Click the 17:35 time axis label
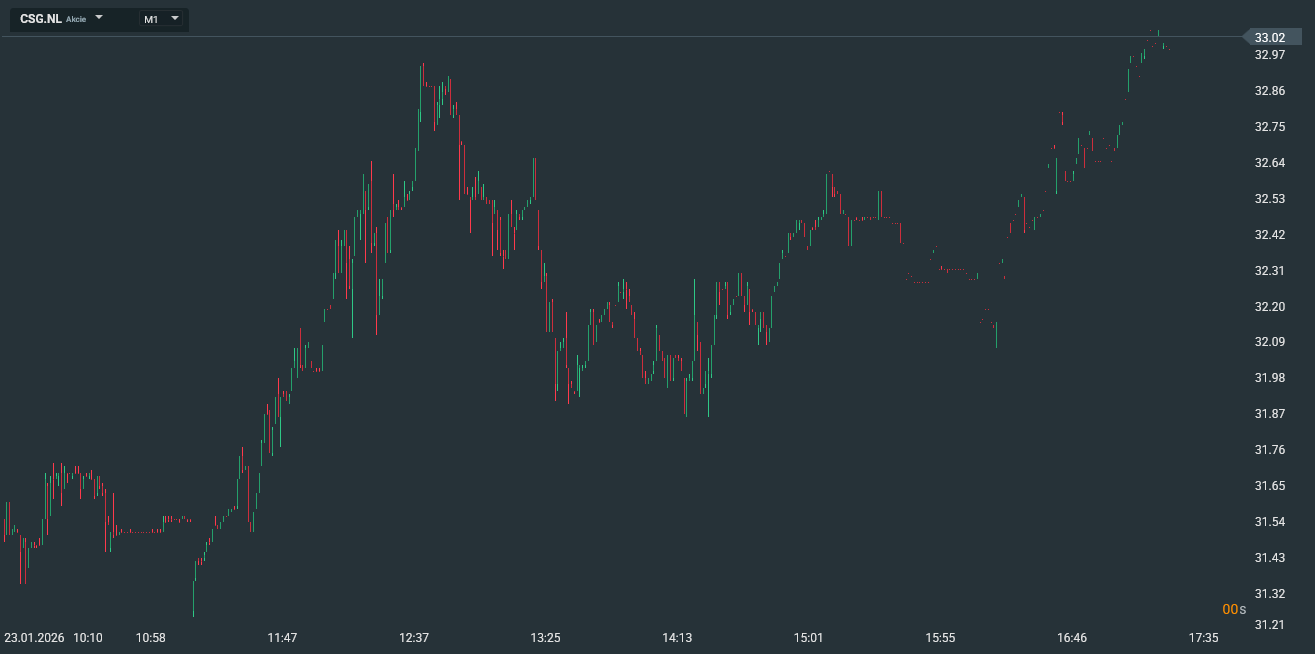The width and height of the screenshot is (1315, 654). coord(1203,638)
